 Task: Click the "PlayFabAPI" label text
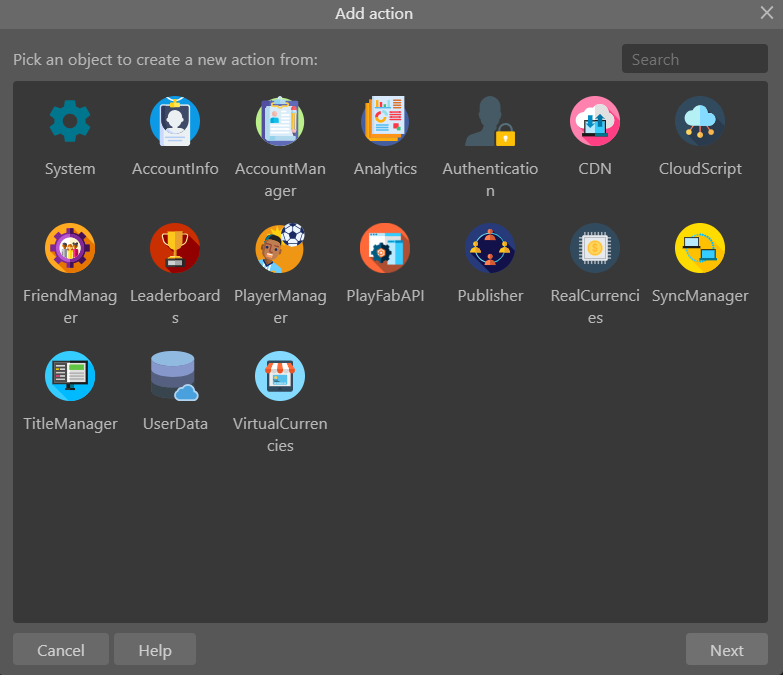tap(385, 296)
